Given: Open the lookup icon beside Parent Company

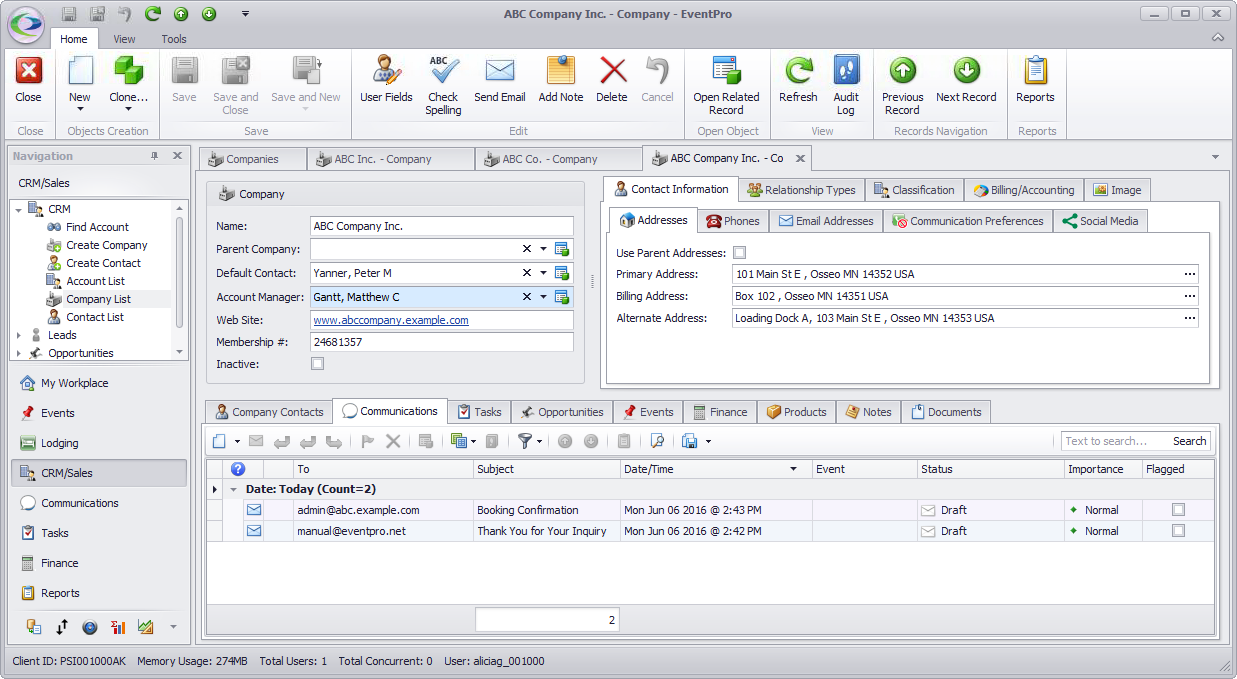Looking at the screenshot, I should tap(562, 249).
